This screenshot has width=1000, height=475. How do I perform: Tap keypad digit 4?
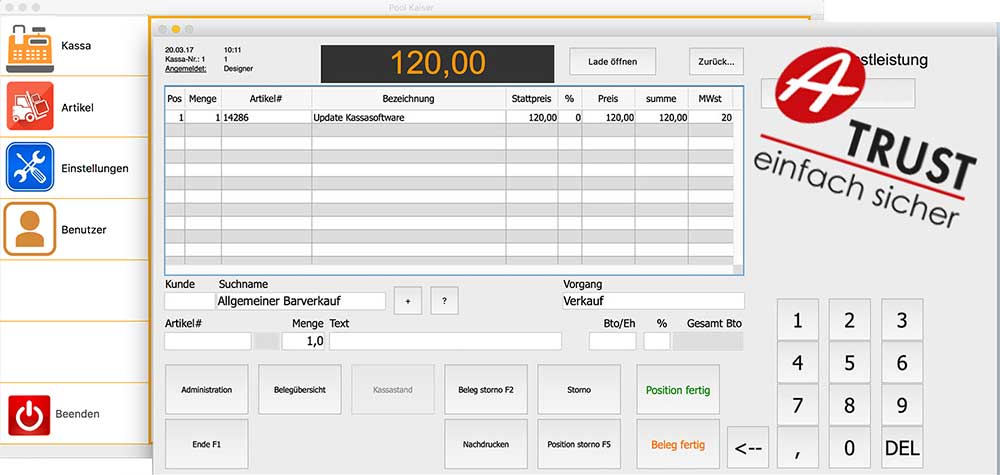click(x=798, y=363)
